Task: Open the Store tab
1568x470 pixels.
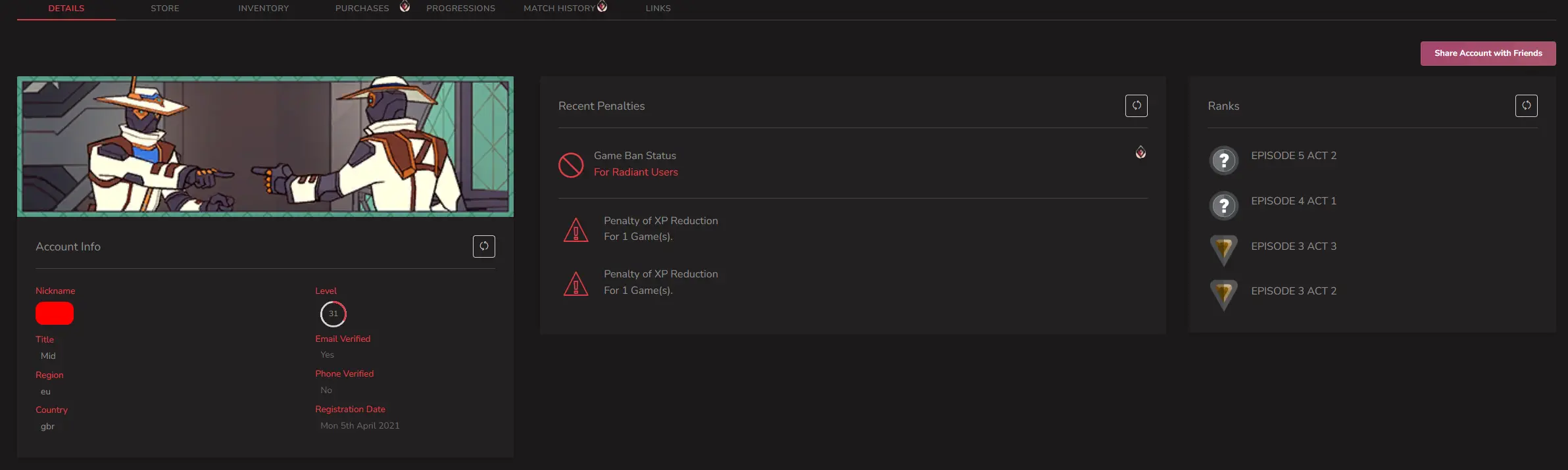Action: [164, 9]
